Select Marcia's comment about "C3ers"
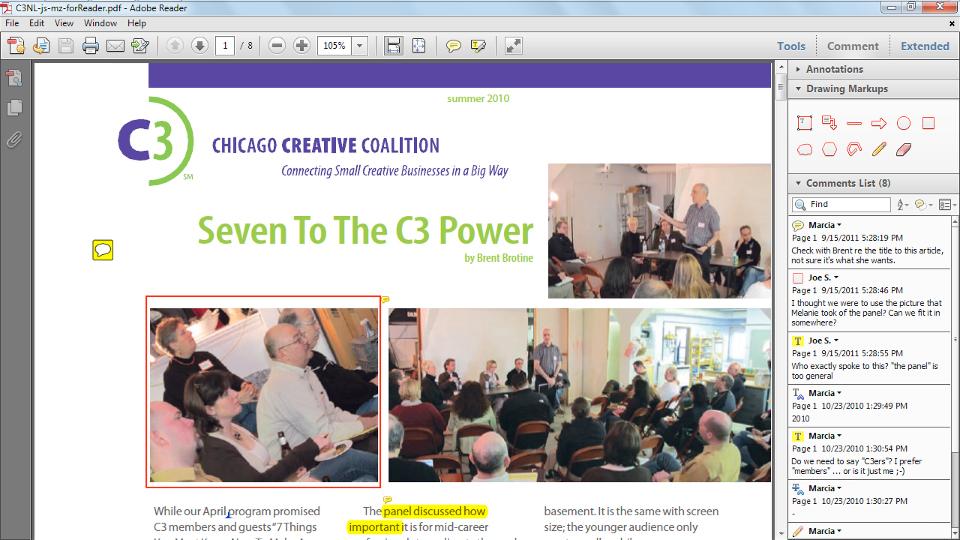Viewport: 960px width, 540px height. coord(869,453)
